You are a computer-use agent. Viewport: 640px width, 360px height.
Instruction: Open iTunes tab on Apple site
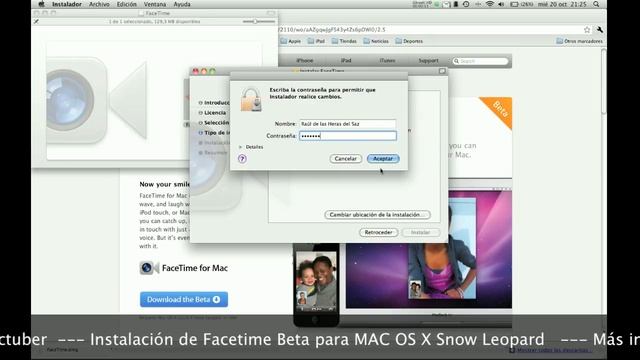(387, 61)
